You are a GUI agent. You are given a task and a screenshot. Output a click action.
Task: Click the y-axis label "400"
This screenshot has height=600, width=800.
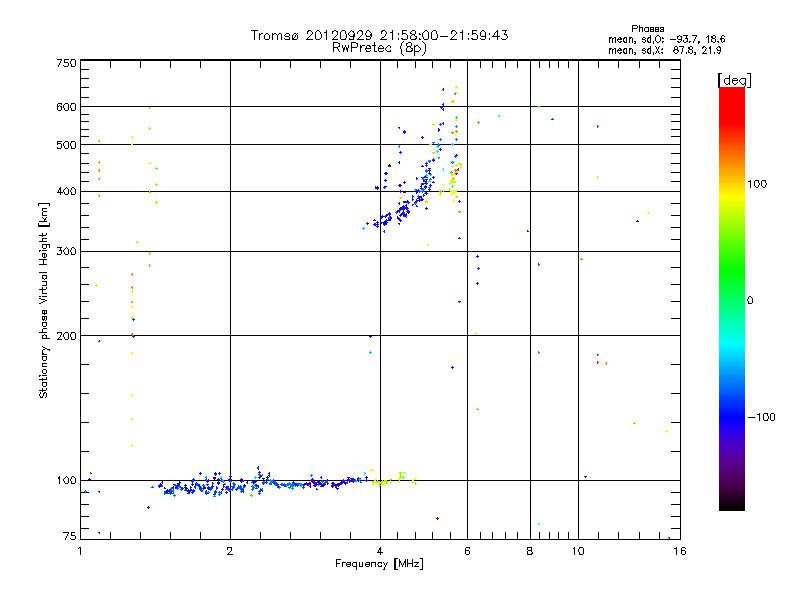pyautogui.click(x=66, y=191)
